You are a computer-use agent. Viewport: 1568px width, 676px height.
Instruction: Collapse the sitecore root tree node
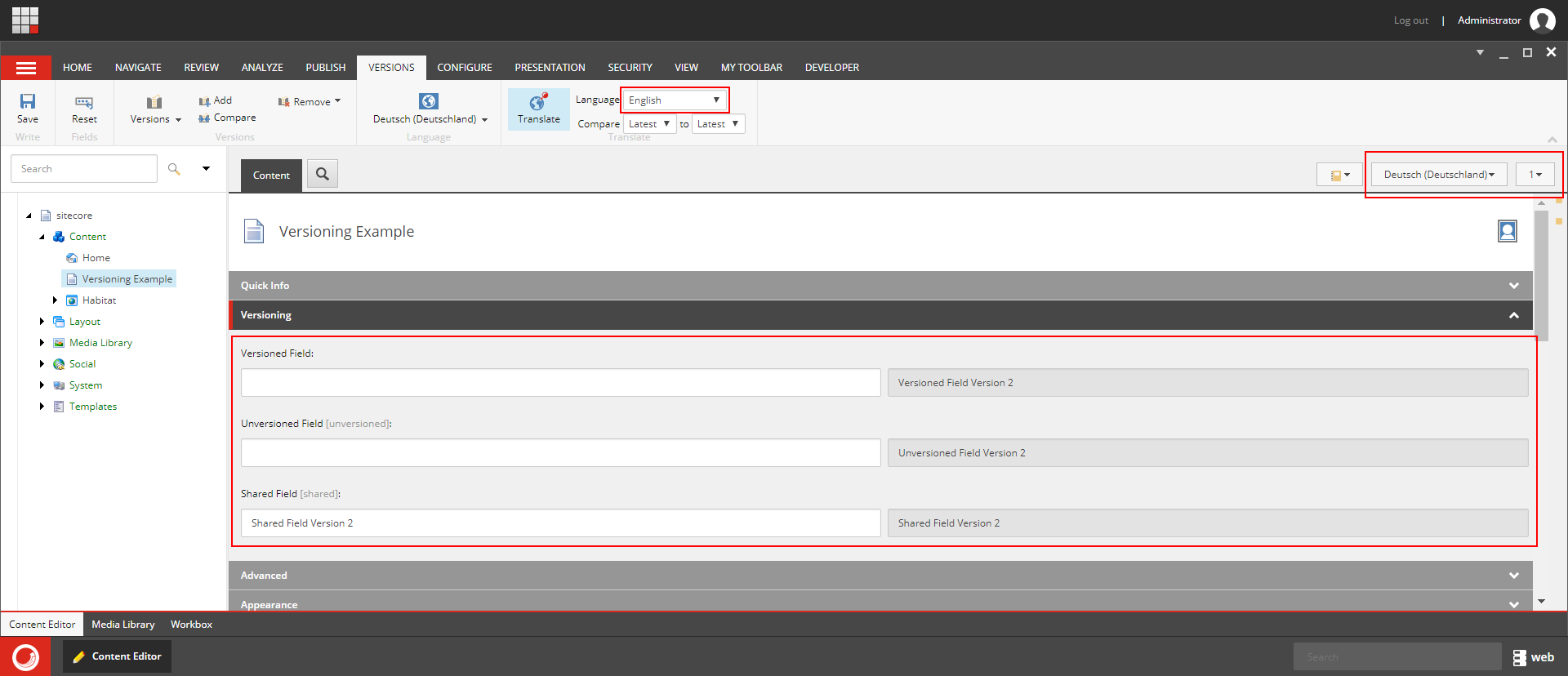coord(29,216)
